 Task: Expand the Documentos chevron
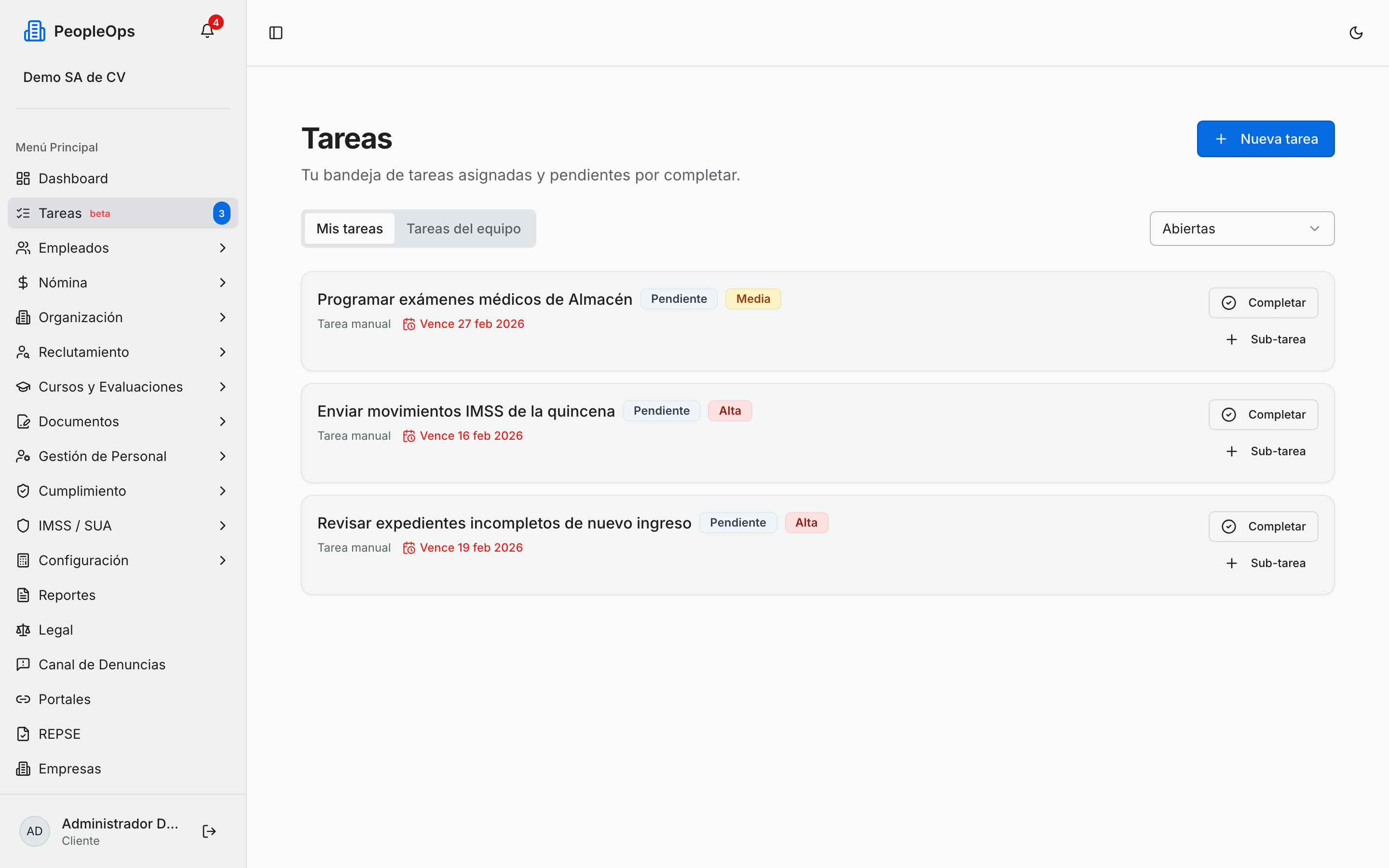point(223,421)
